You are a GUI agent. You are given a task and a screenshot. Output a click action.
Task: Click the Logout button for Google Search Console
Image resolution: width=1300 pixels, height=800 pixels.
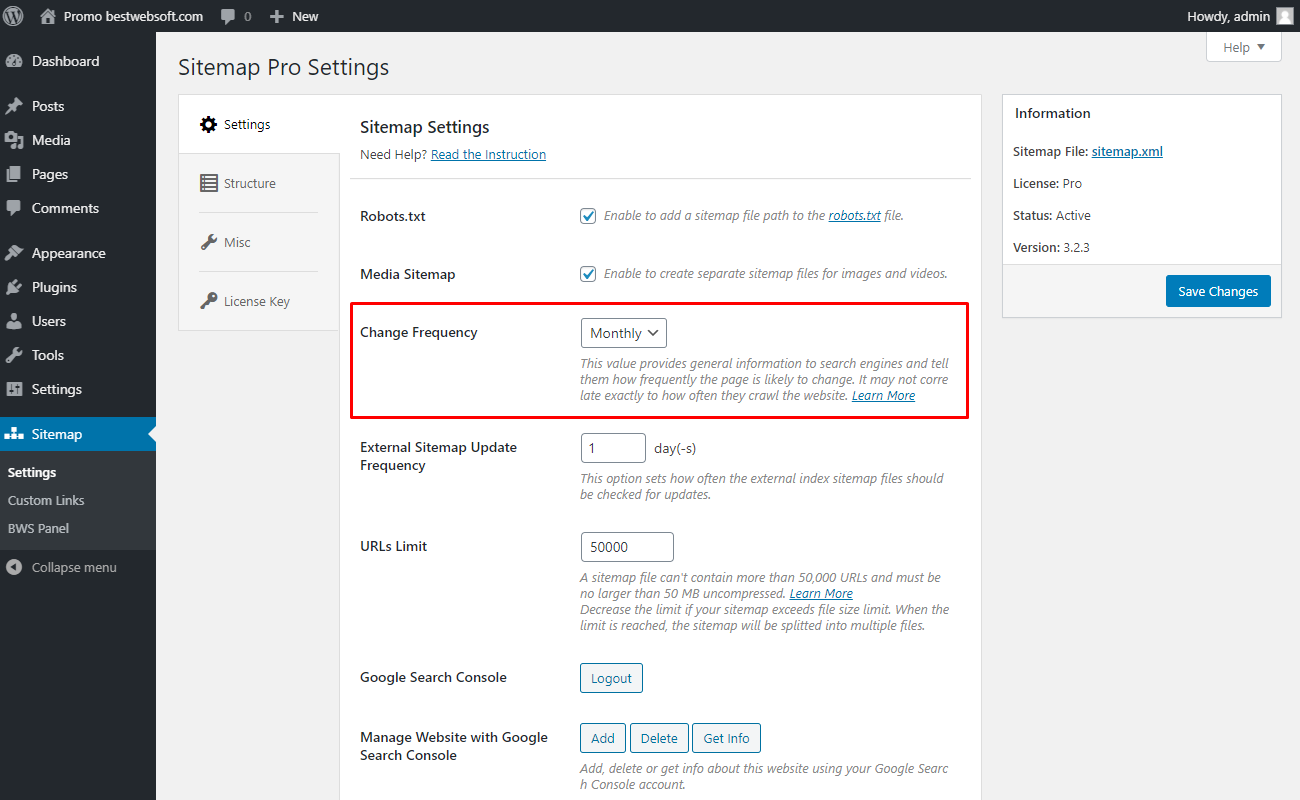coord(611,678)
